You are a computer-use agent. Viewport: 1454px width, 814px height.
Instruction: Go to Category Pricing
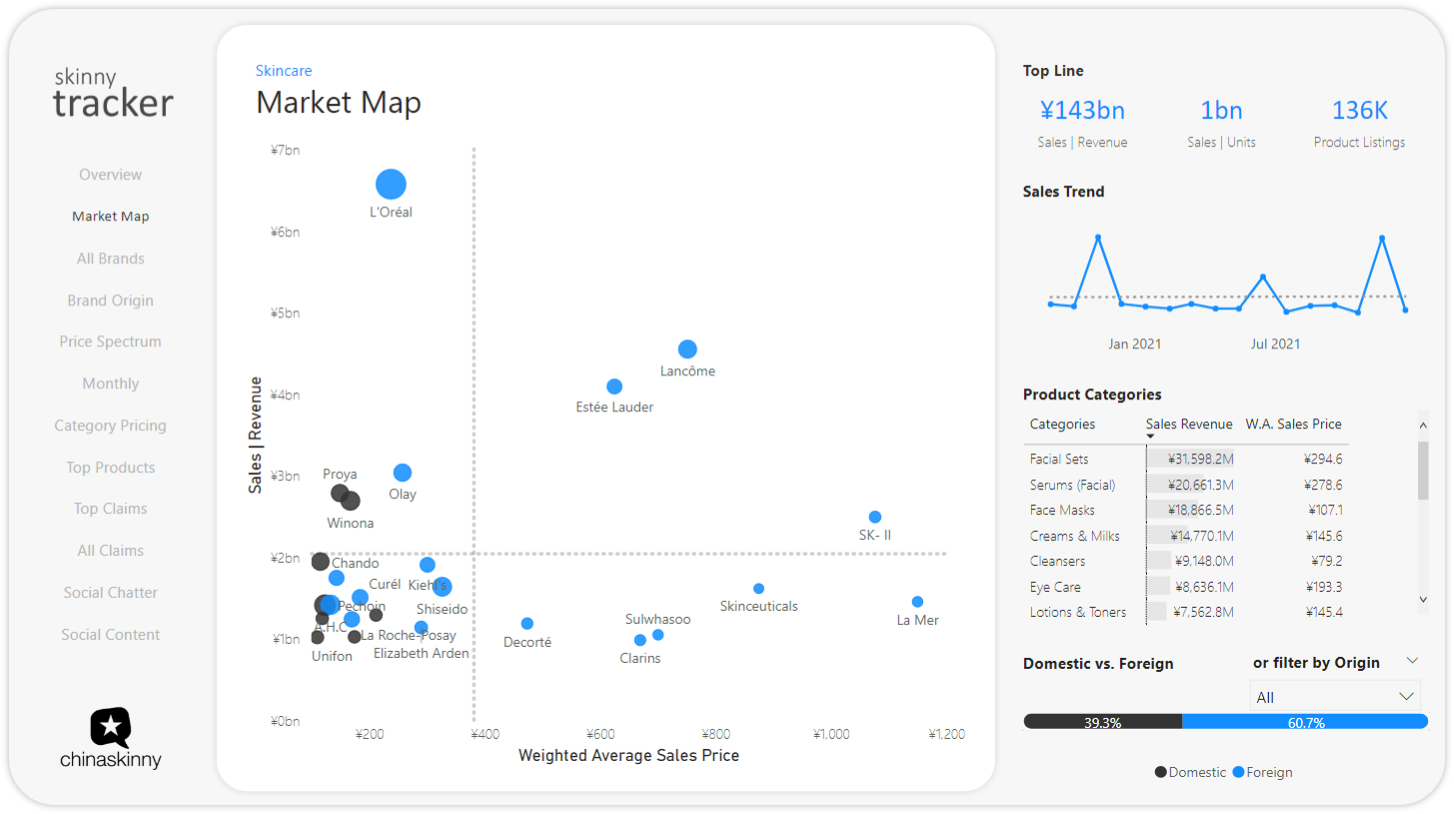111,426
